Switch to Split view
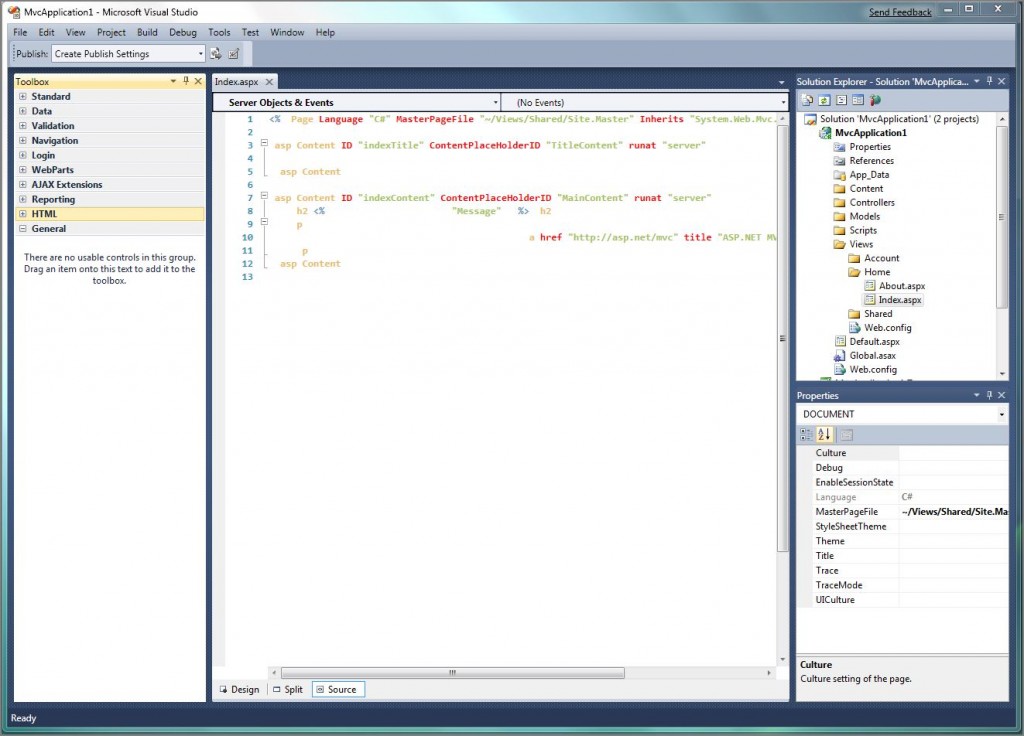Image resolution: width=1024 pixels, height=736 pixels. (288, 689)
